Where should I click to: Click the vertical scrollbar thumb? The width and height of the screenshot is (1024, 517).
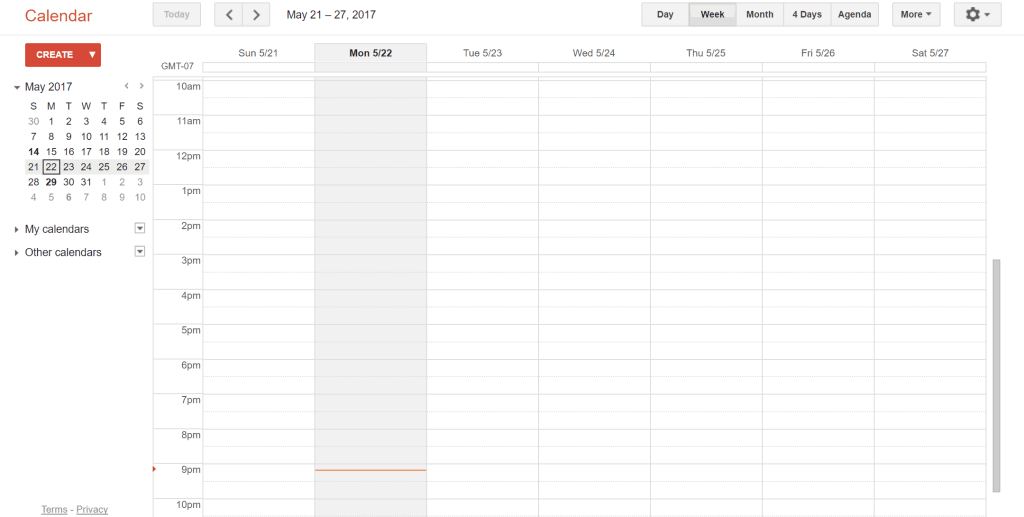[x=996, y=375]
